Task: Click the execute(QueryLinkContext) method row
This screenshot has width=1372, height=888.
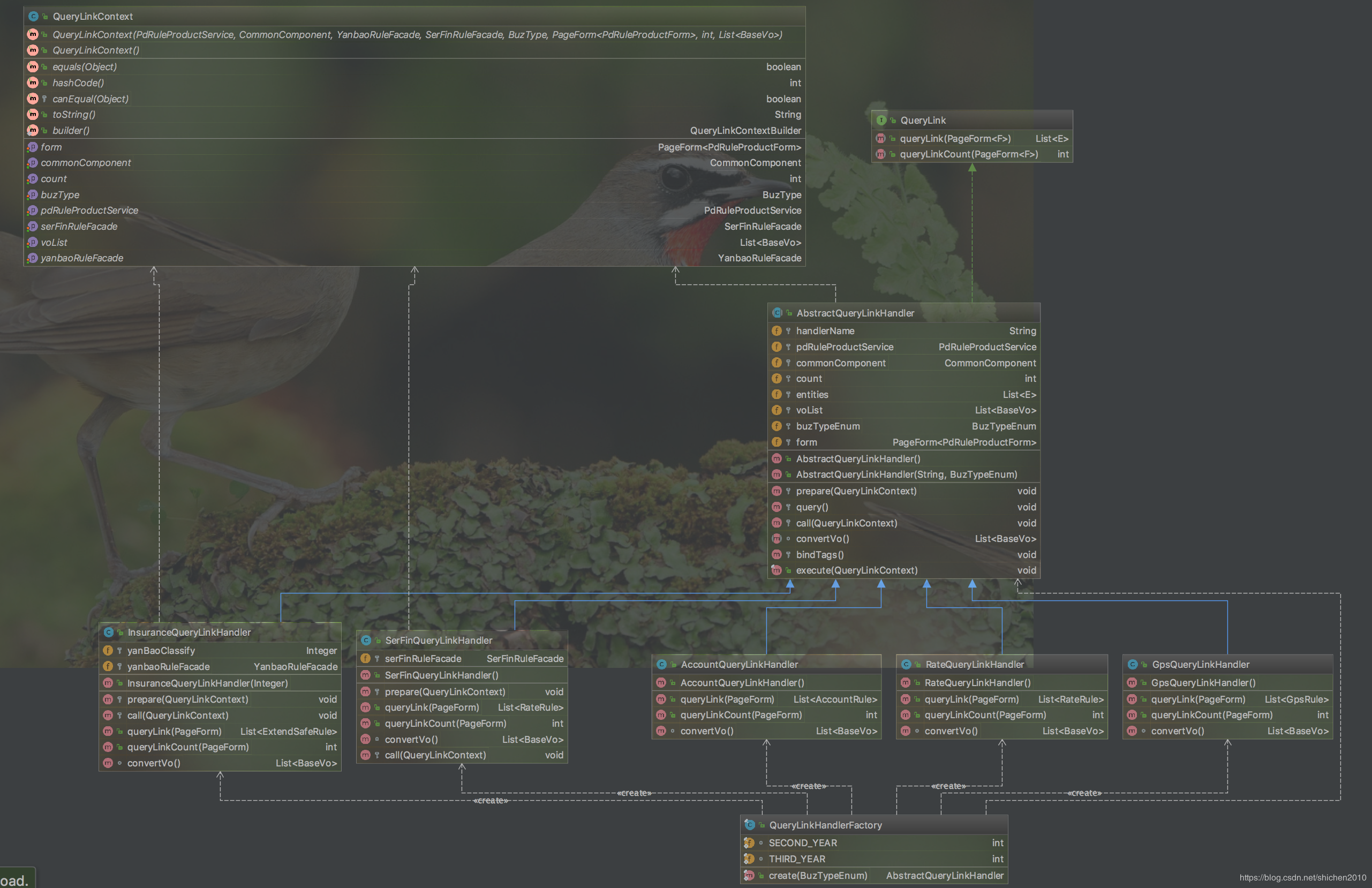Action: click(x=856, y=570)
